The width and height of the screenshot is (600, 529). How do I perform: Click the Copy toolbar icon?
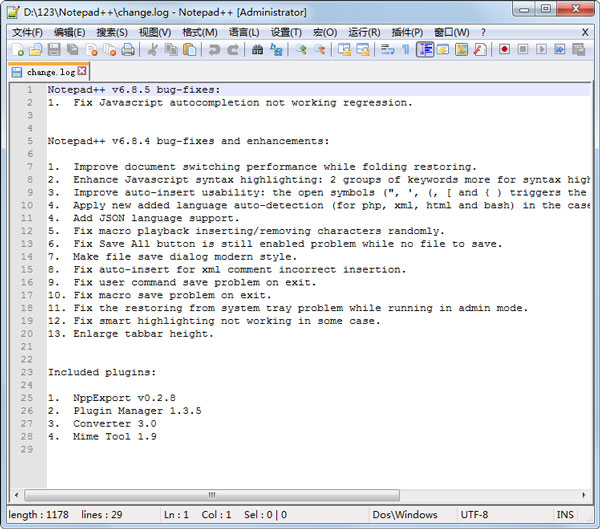(171, 50)
